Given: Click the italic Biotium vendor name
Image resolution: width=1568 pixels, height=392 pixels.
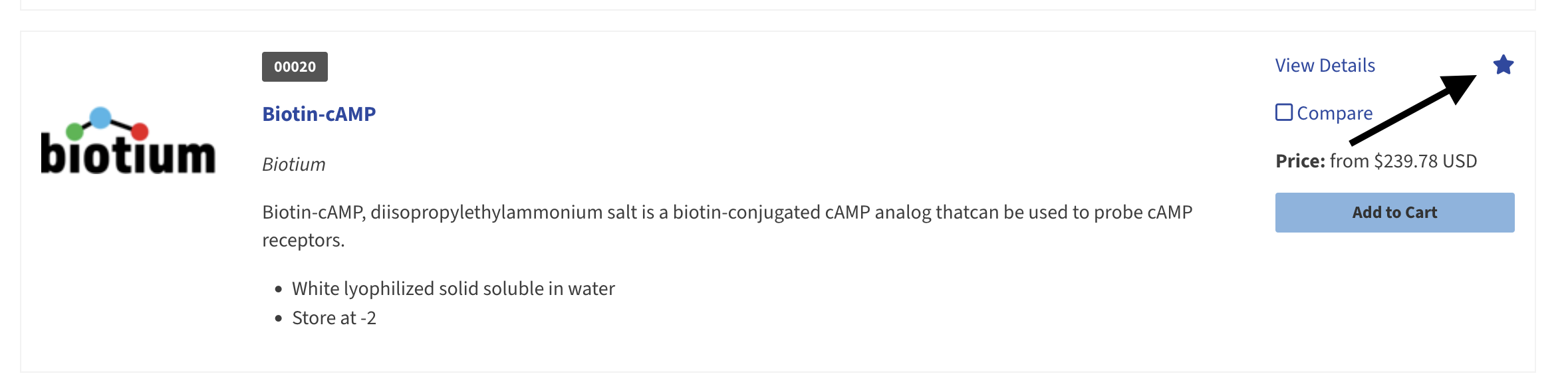Looking at the screenshot, I should pyautogui.click(x=294, y=164).
